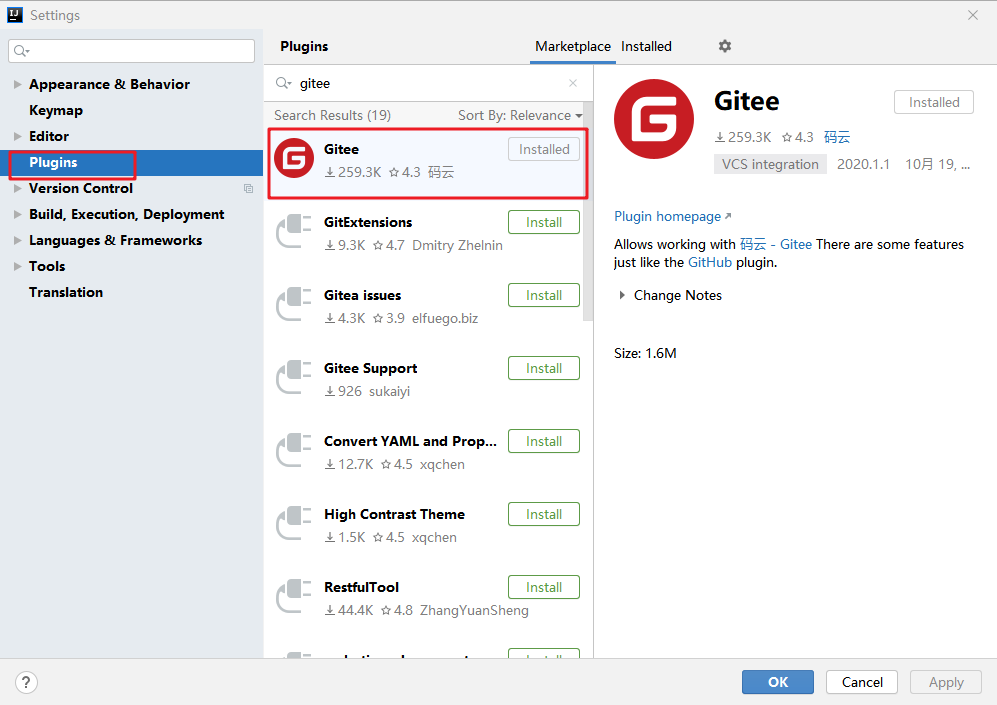Switch to the Marketplace tab

coord(573,46)
